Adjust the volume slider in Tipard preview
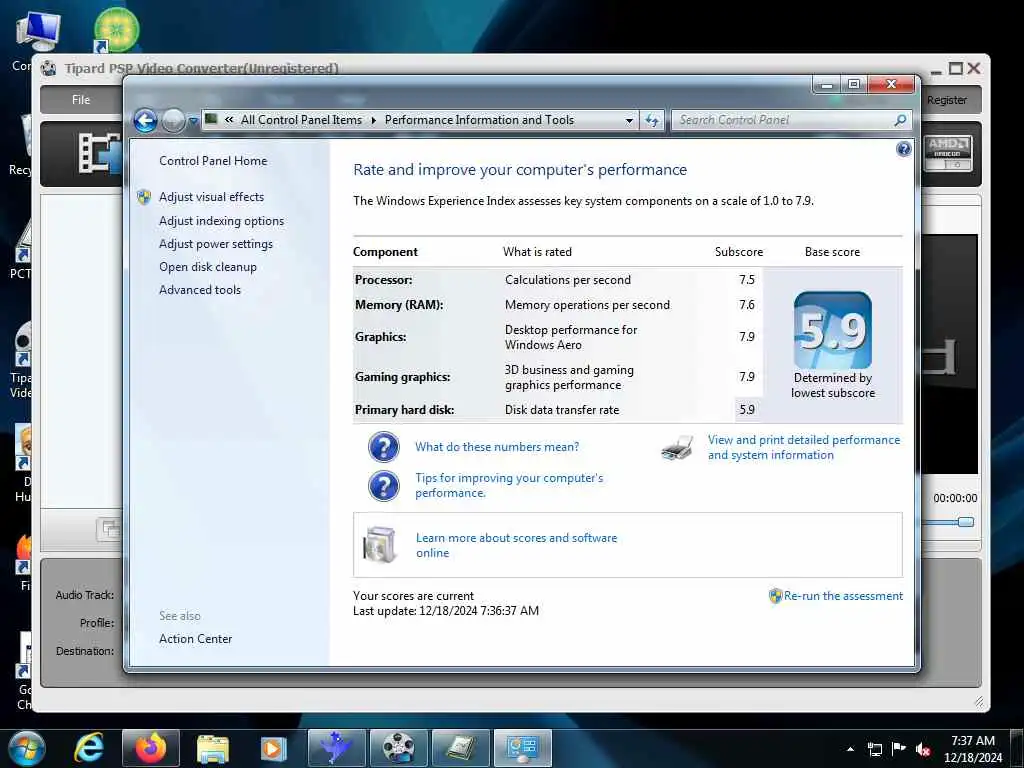The height and width of the screenshot is (768, 1024). [x=966, y=522]
